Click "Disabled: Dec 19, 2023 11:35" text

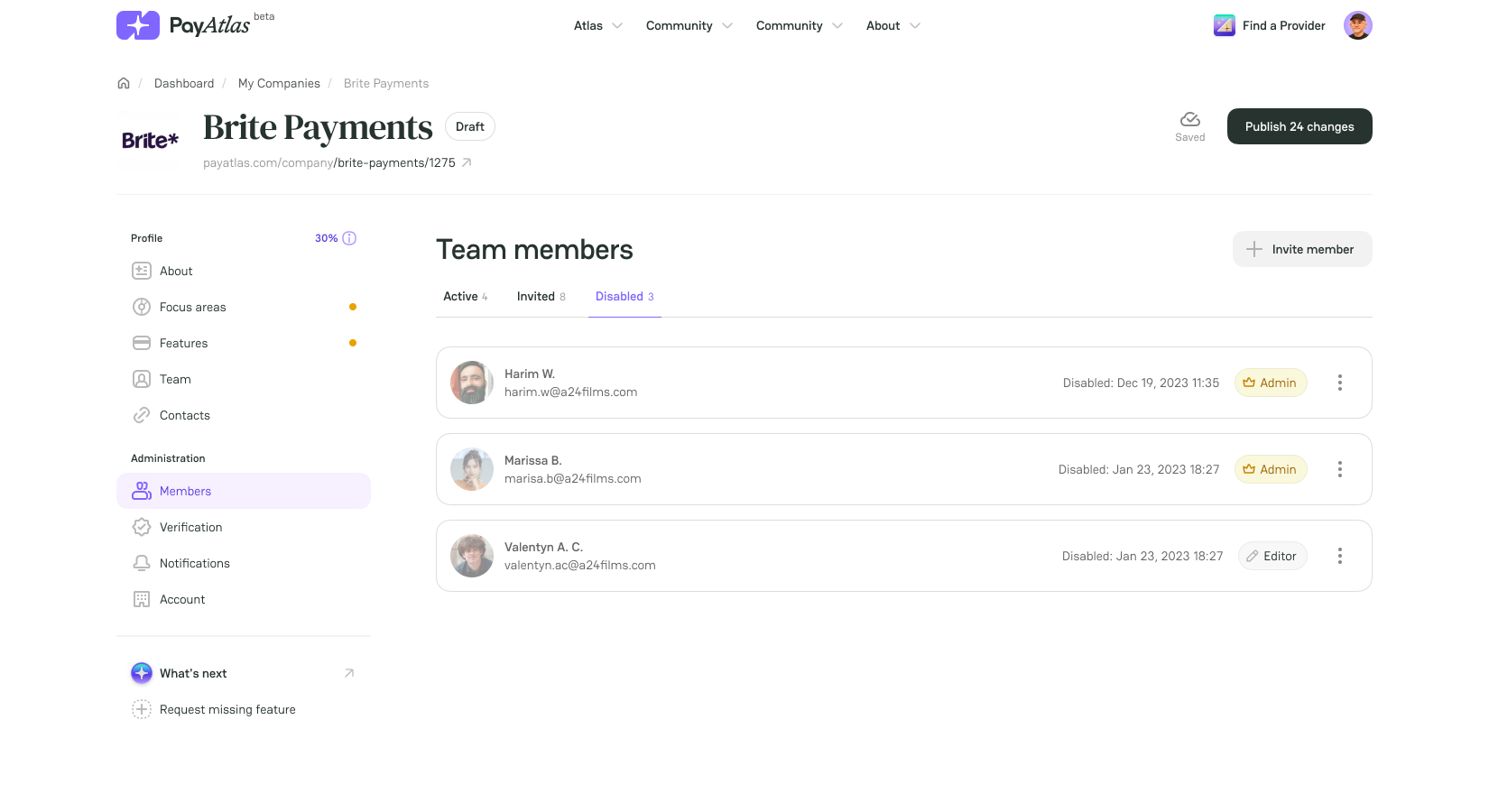click(1141, 383)
